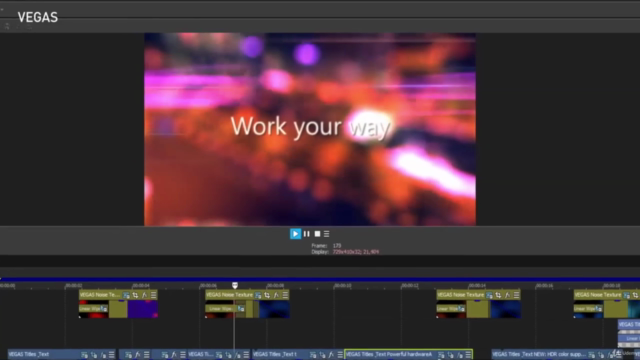This screenshot has height=360, width=640.
Task: Click the VEGAS logo in the header
Action: point(38,17)
